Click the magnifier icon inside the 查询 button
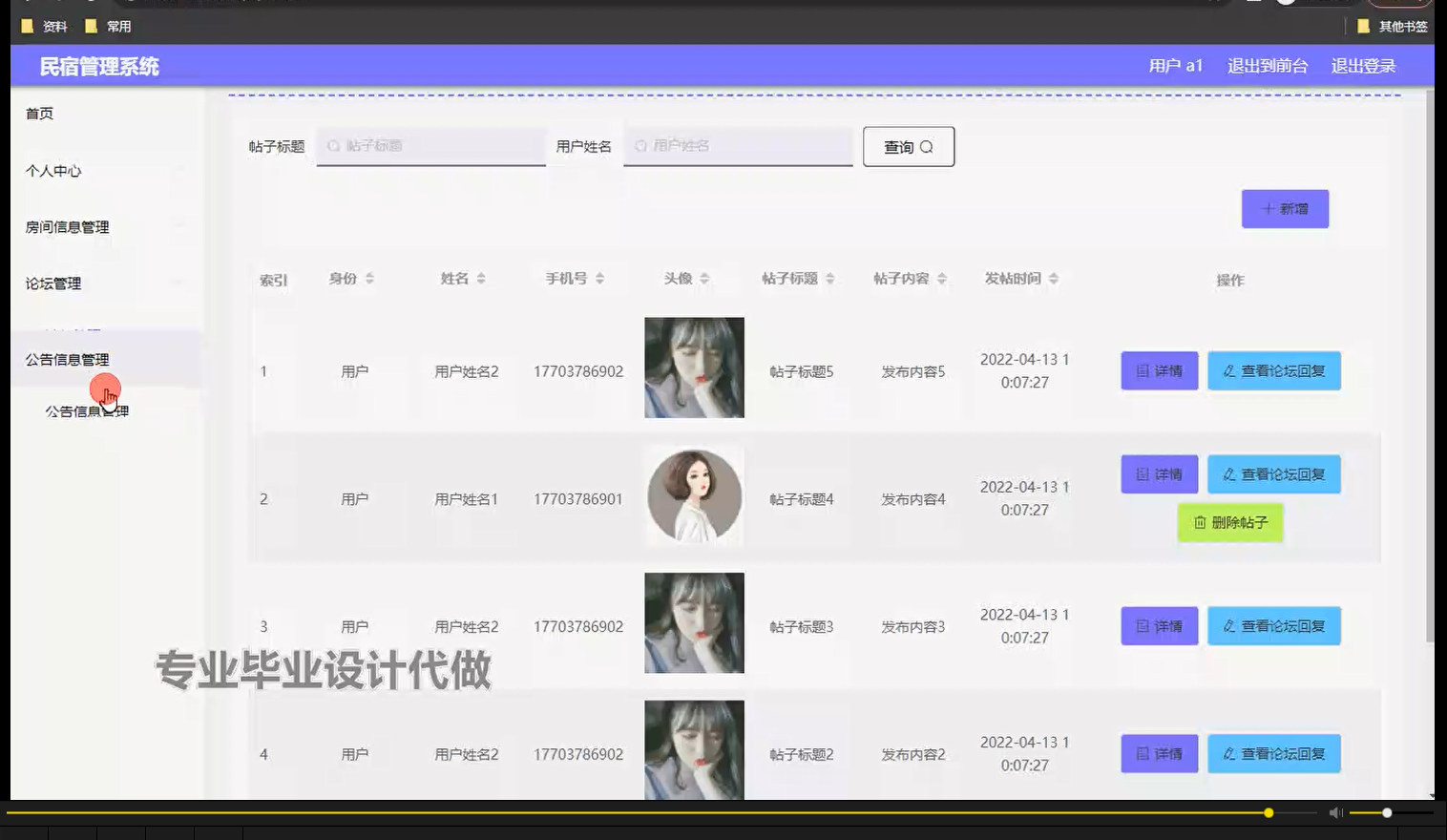 pos(928,146)
